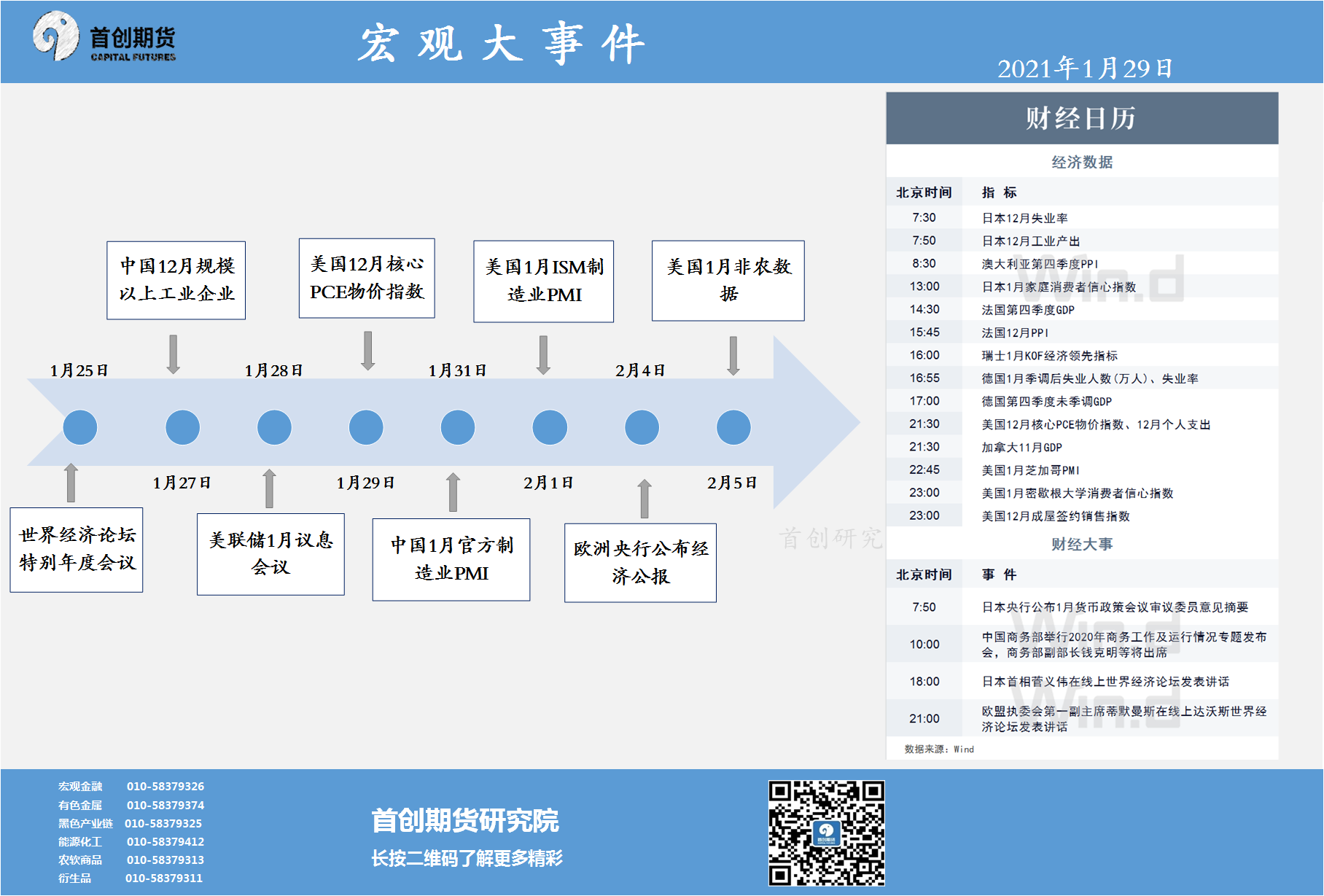Click the 宏观金融 phone number 010-58379326
This screenshot has width=1324, height=896.
click(x=165, y=786)
